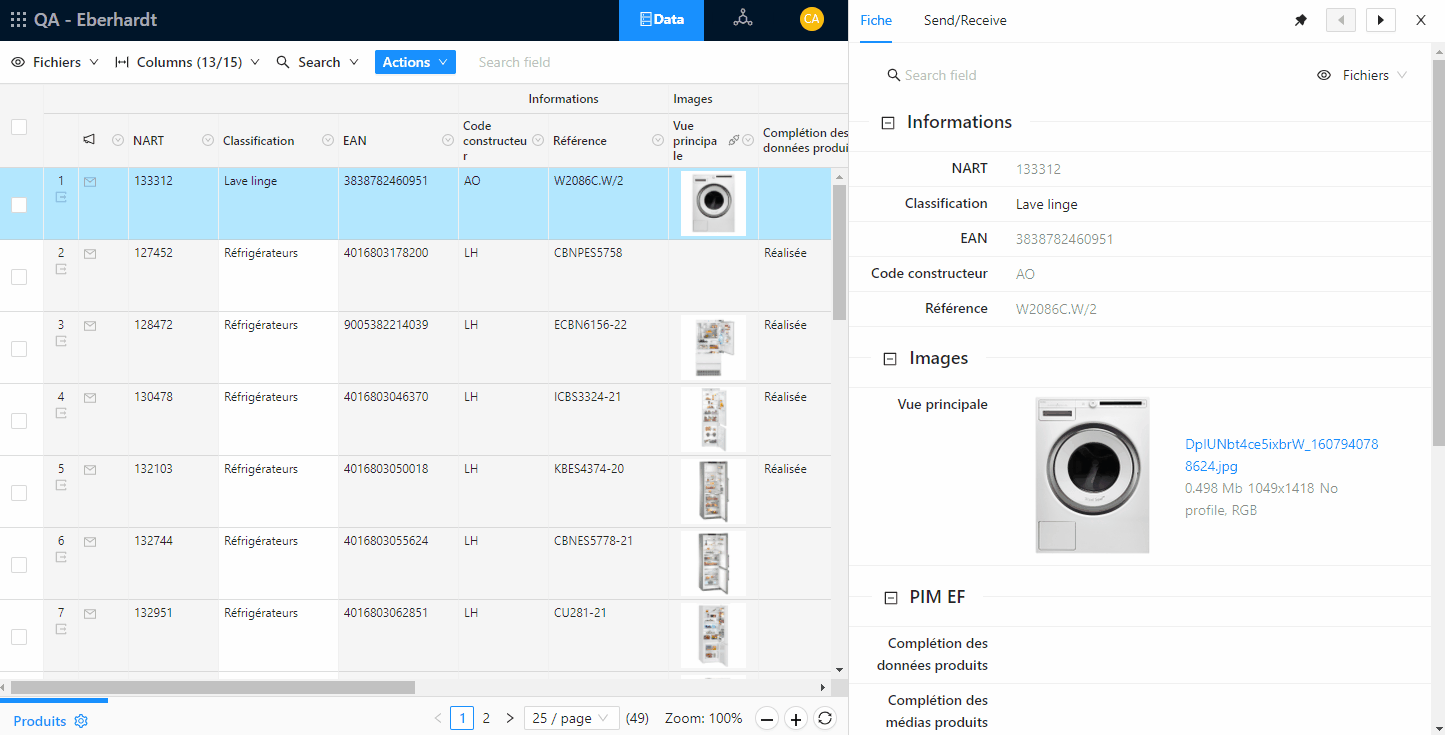Collapse the Images section in the detail panel
Viewport: 1445px width, 735px height.
pyautogui.click(x=888, y=358)
